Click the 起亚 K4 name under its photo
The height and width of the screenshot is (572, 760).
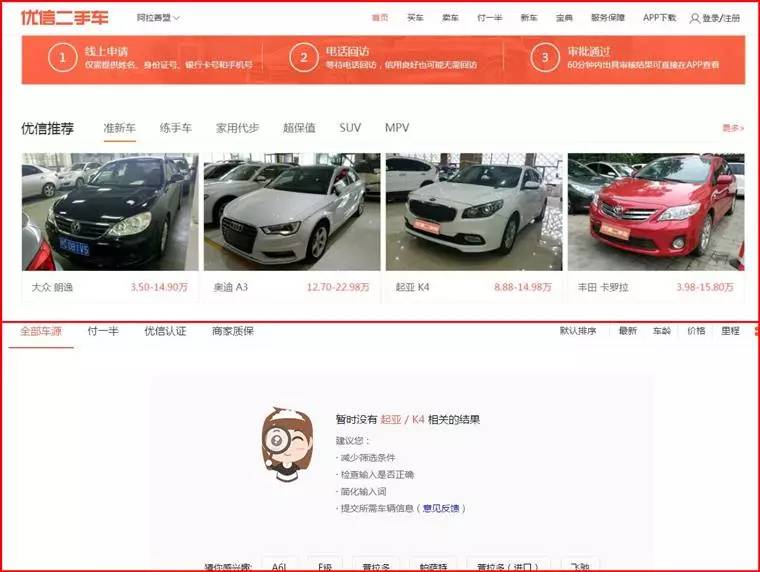point(412,287)
